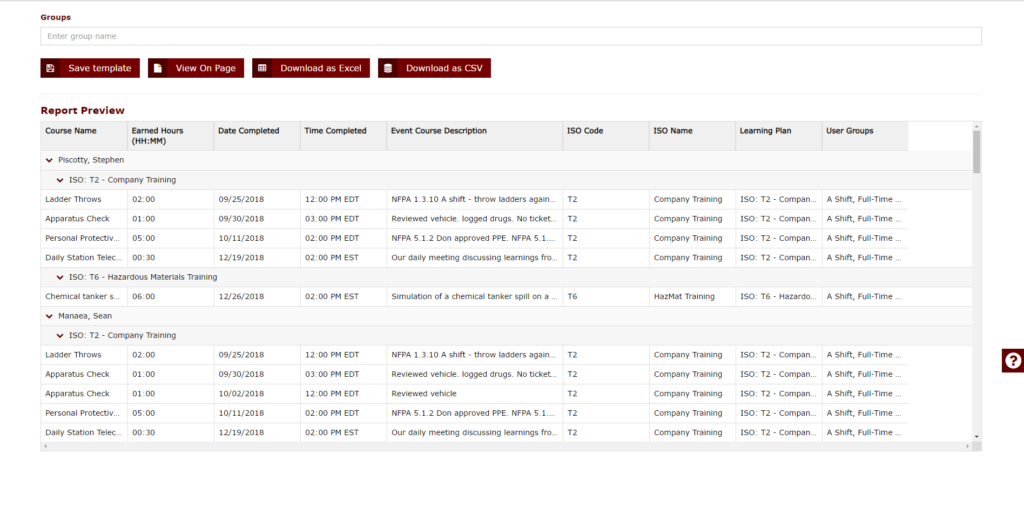The width and height of the screenshot is (1024, 508).
Task: Sort by Date Completed column header
Action: pos(248,131)
